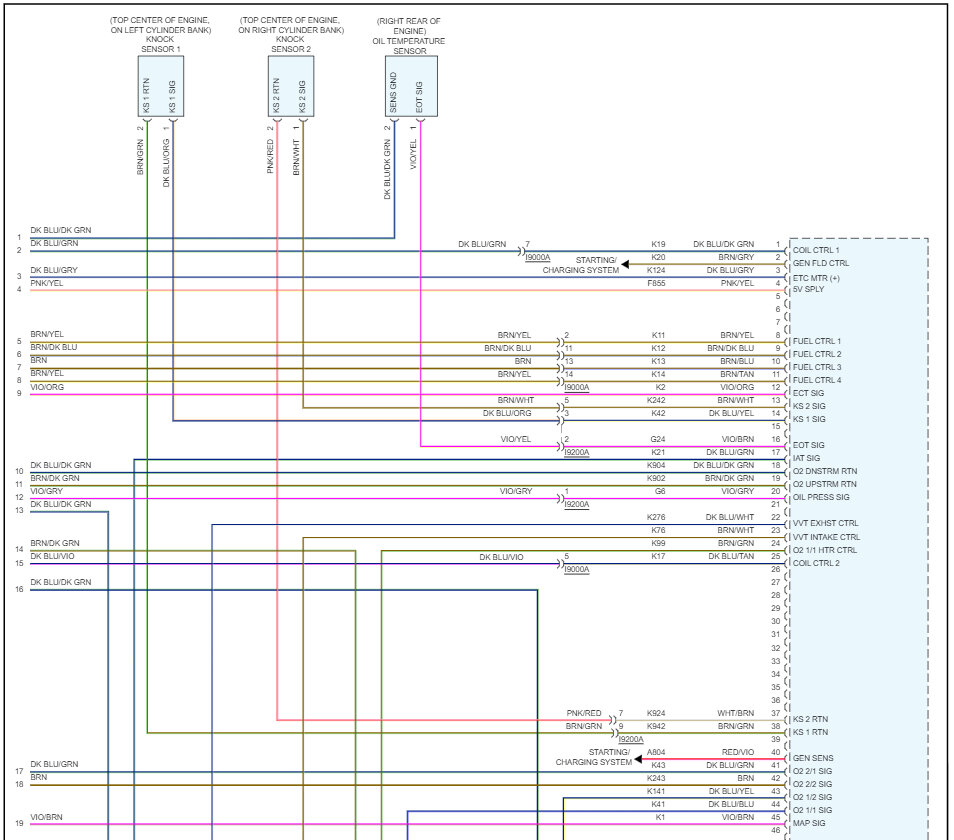Click the GEN SENS pin label at row 40
The image size is (954, 840).
pyautogui.click(x=814, y=757)
